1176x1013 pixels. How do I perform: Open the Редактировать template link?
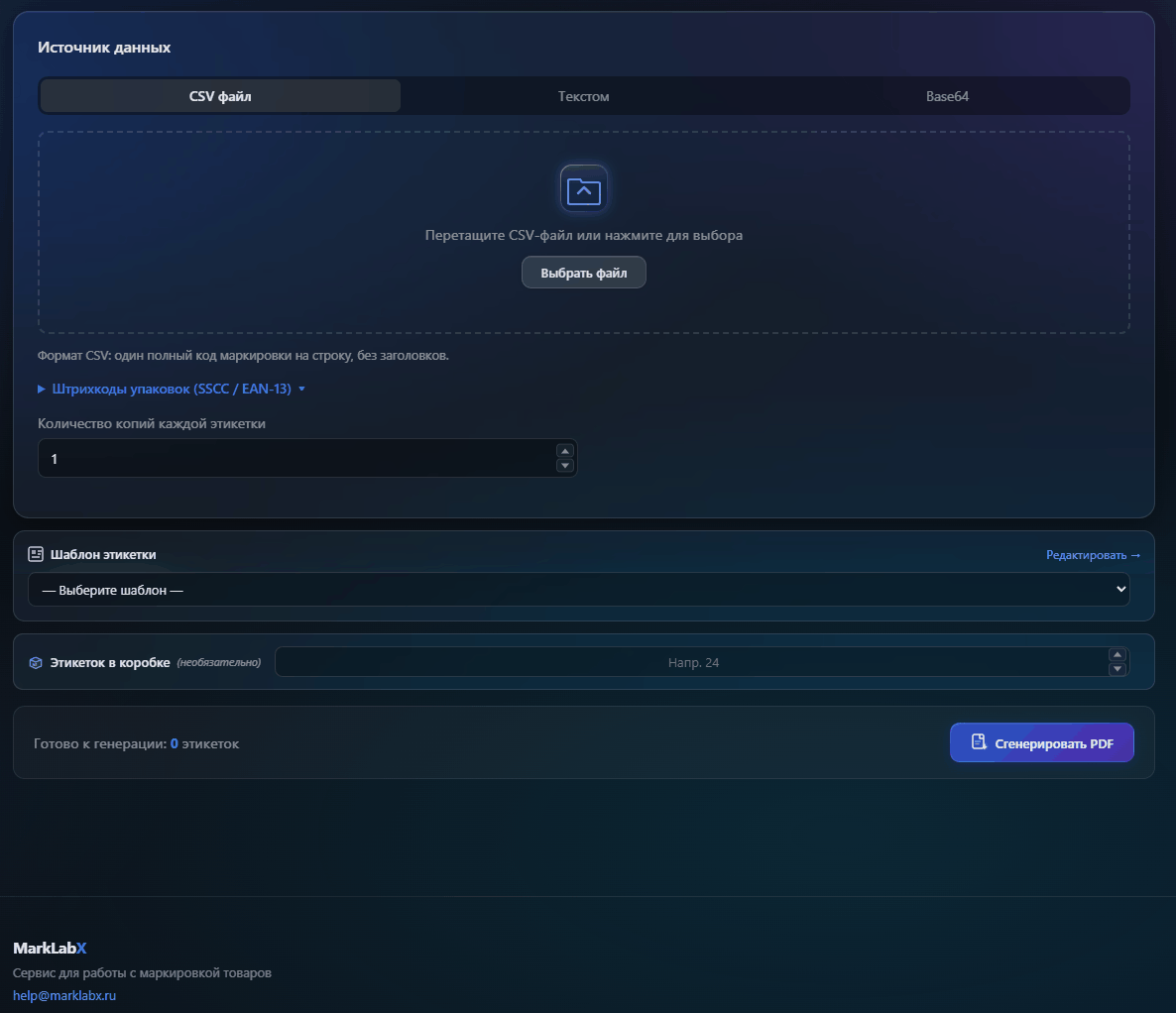(1093, 555)
